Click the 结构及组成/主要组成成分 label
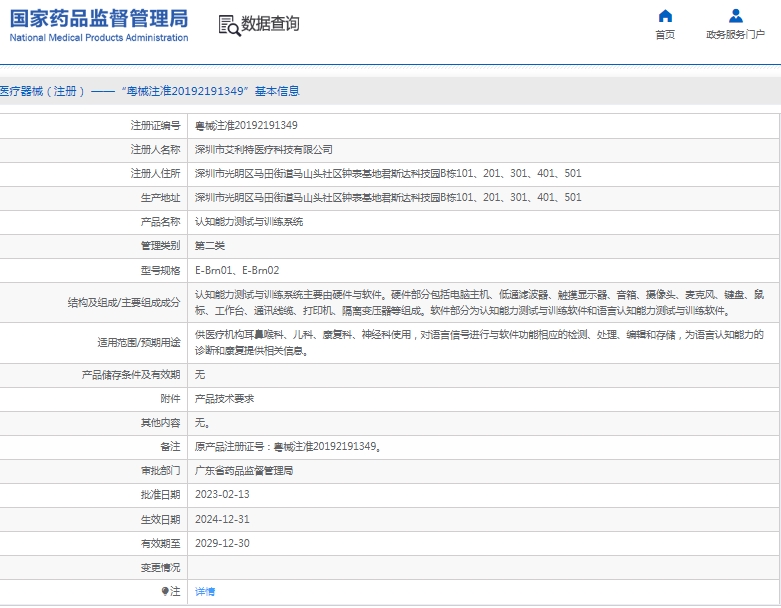Image resolution: width=781 pixels, height=608 pixels. click(x=124, y=302)
